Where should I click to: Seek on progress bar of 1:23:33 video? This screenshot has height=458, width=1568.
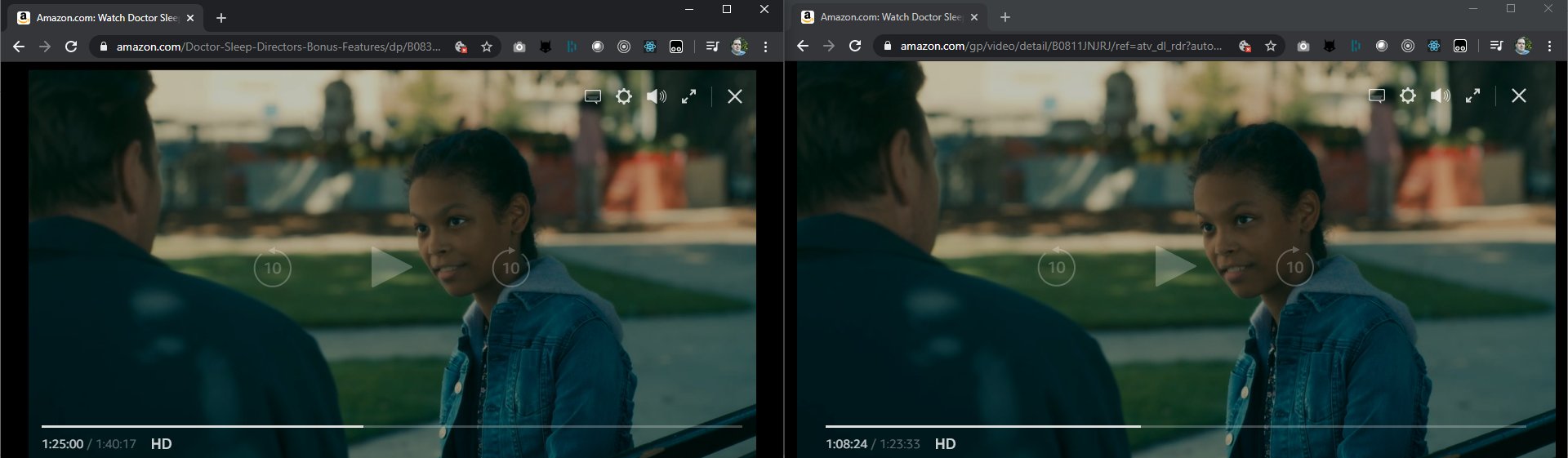pyautogui.click(x=1176, y=426)
